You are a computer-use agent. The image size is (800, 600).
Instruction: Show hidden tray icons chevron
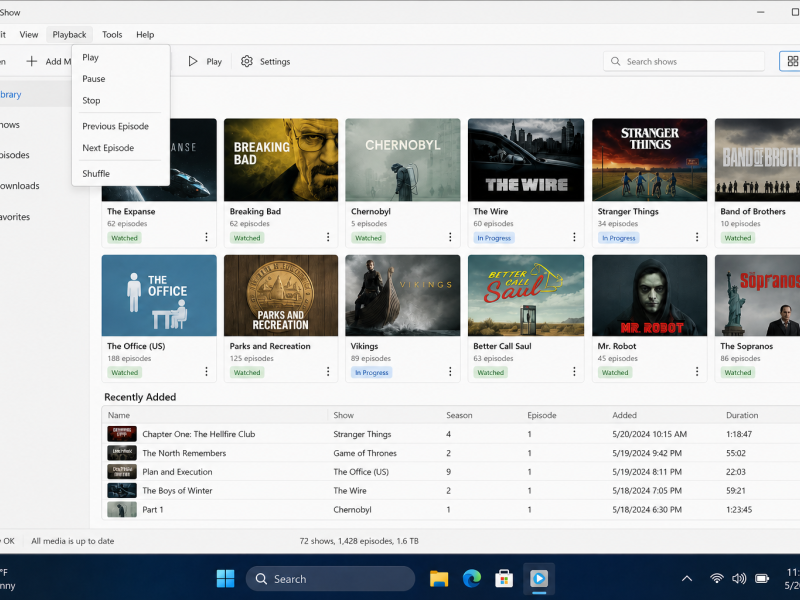tap(687, 579)
